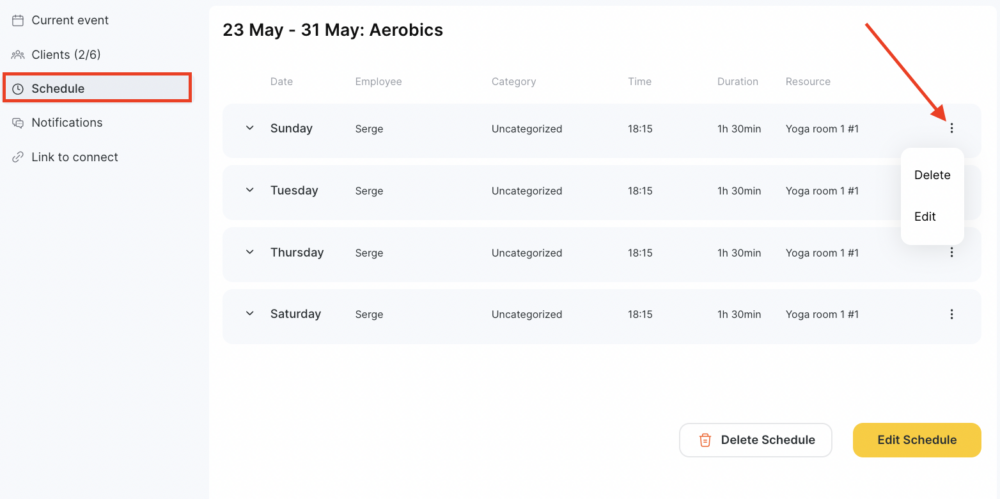This screenshot has height=499, width=1000.
Task: Expand the Tuesday schedule row
Action: [x=250, y=190]
